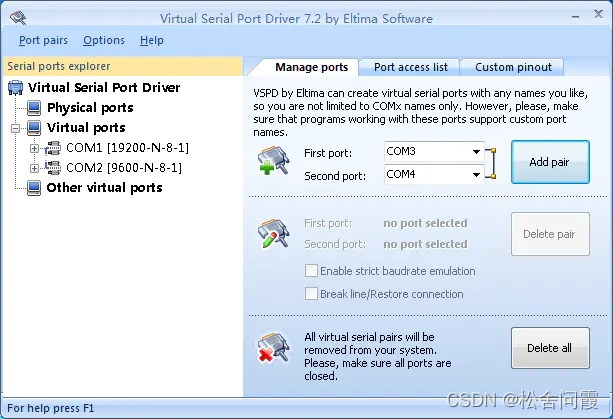Screen dimensions: 613x419
Task: Close the Virtual Serial Port Driver window
Action: click(x=598, y=14)
